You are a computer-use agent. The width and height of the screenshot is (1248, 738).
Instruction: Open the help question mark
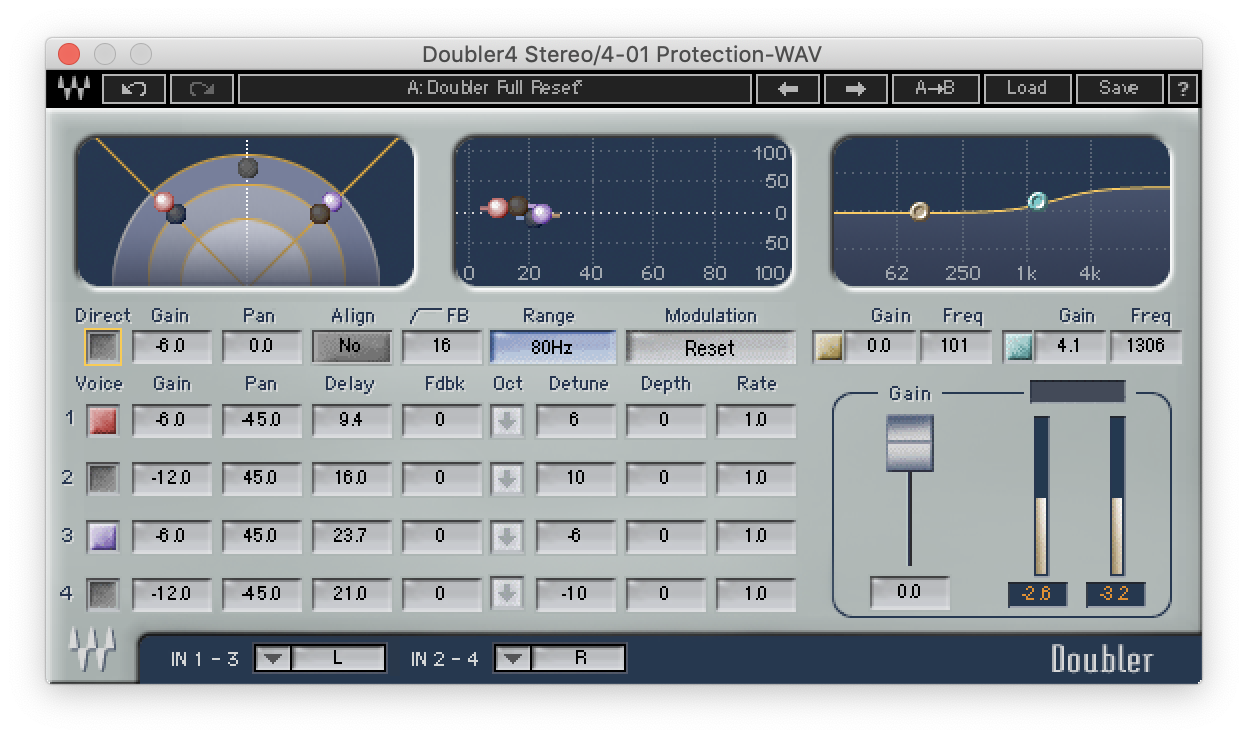[x=1182, y=89]
